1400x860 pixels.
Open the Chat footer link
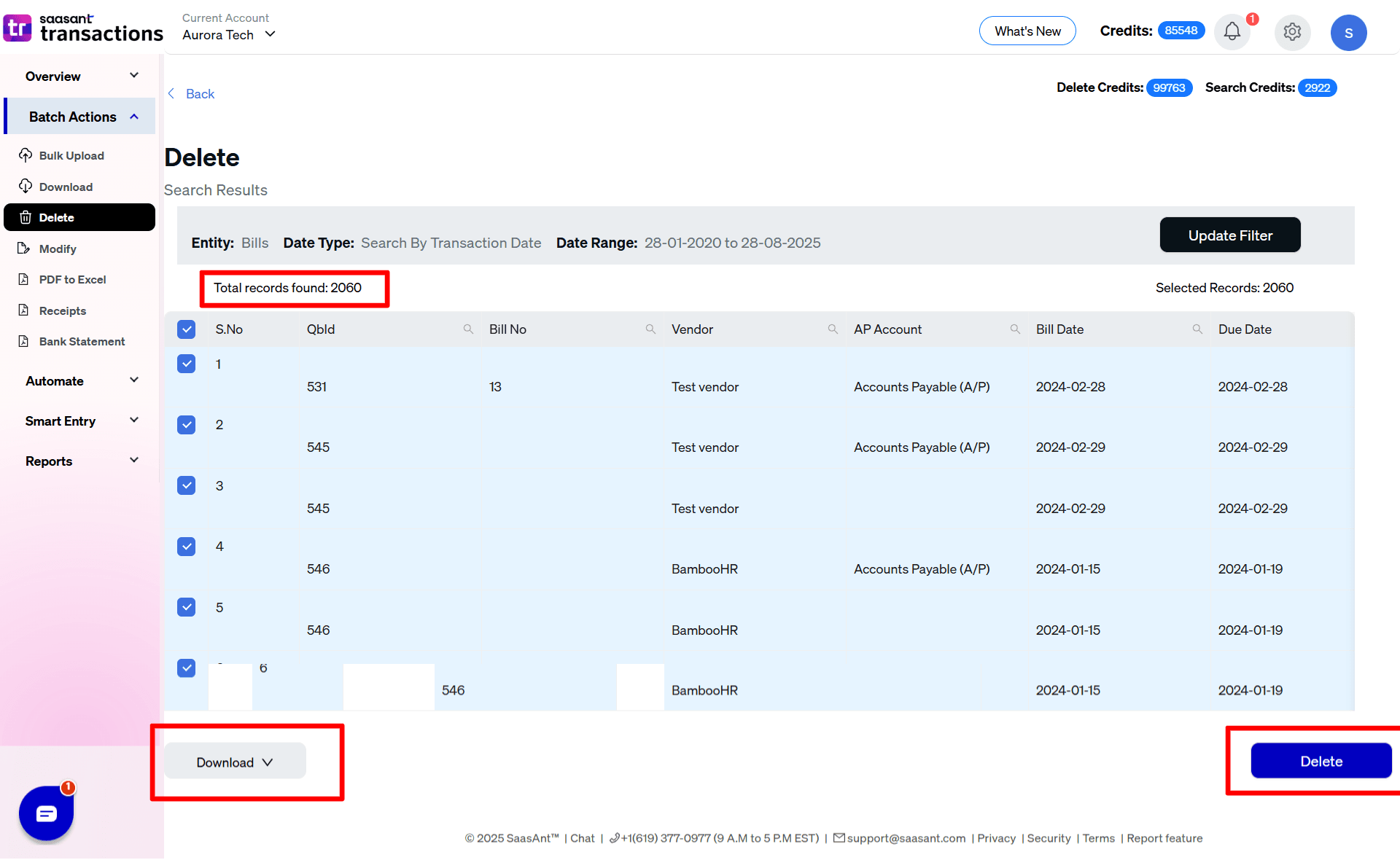(x=582, y=838)
